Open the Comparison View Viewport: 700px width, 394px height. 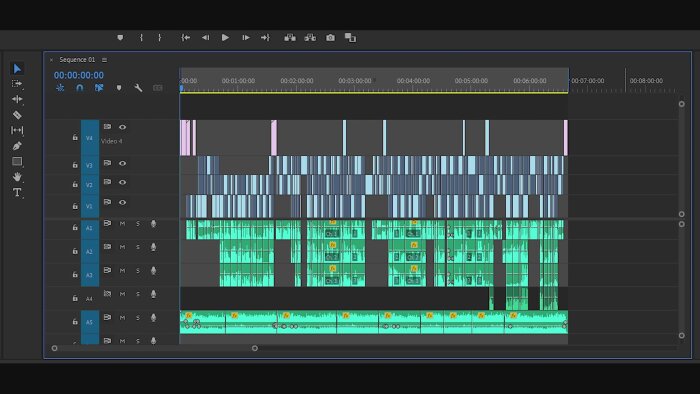(x=350, y=38)
